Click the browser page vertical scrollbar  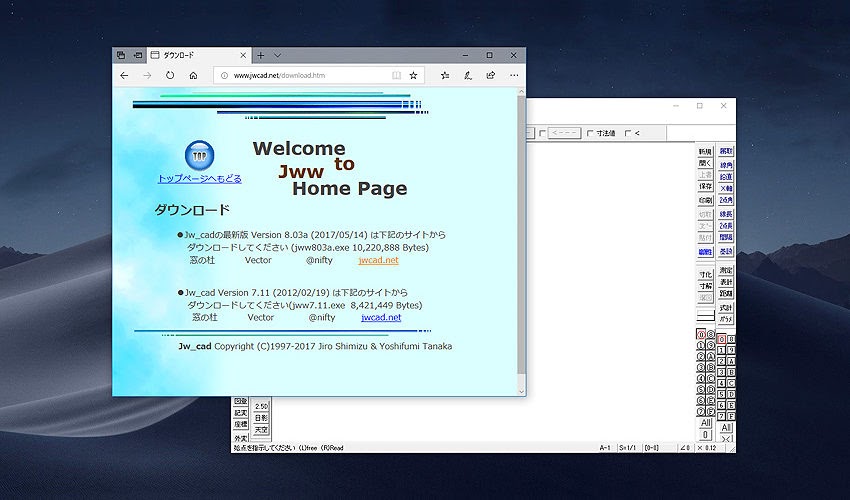click(521, 235)
